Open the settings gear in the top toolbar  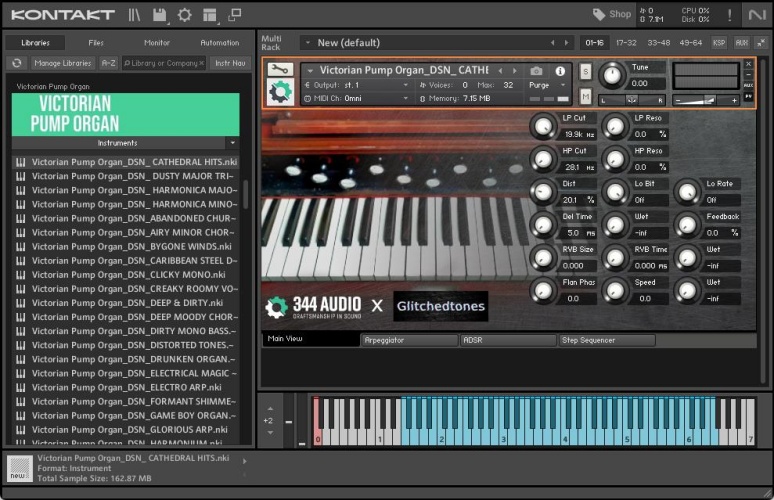pyautogui.click(x=185, y=15)
